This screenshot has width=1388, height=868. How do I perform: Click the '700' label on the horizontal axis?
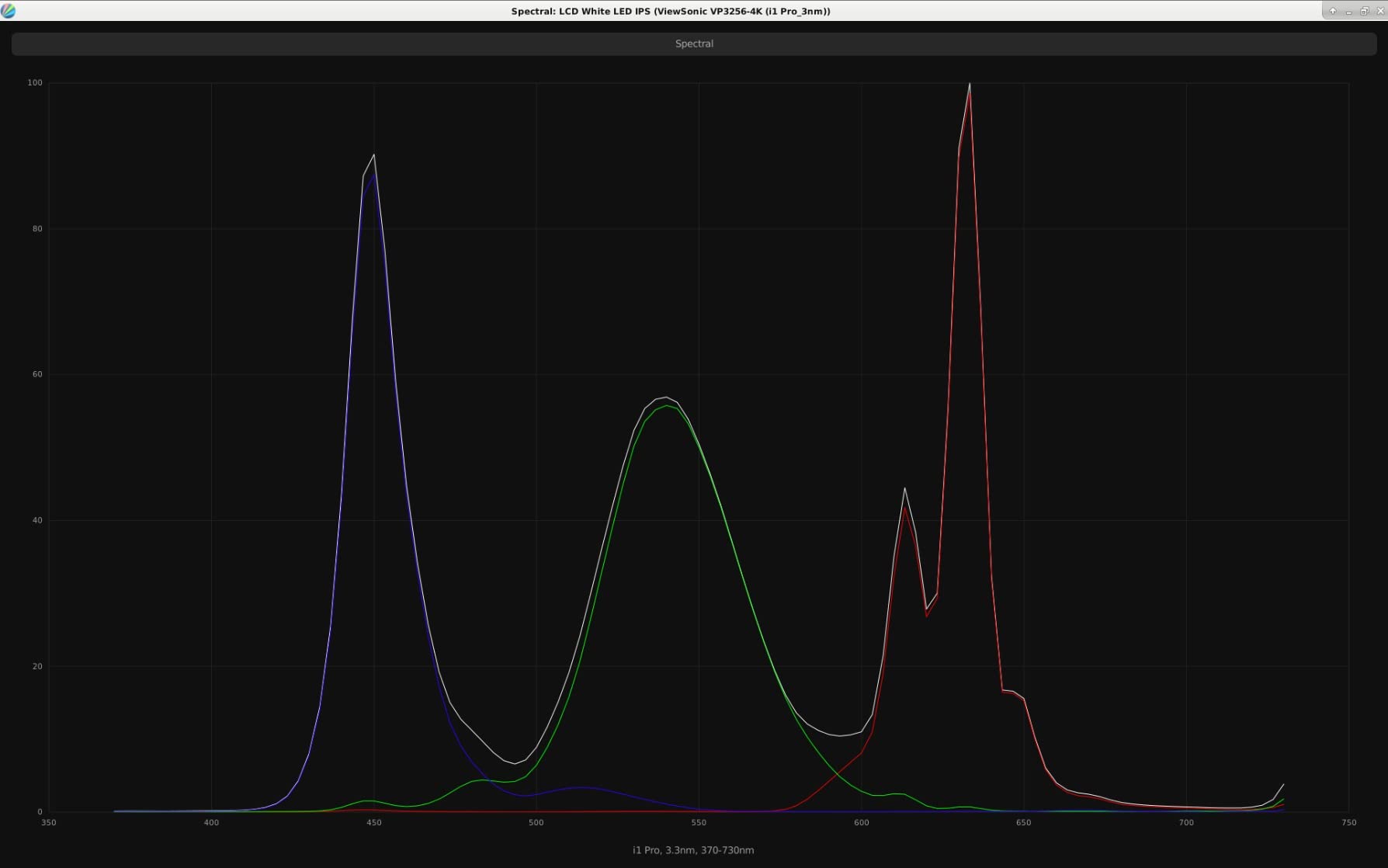click(x=1186, y=823)
